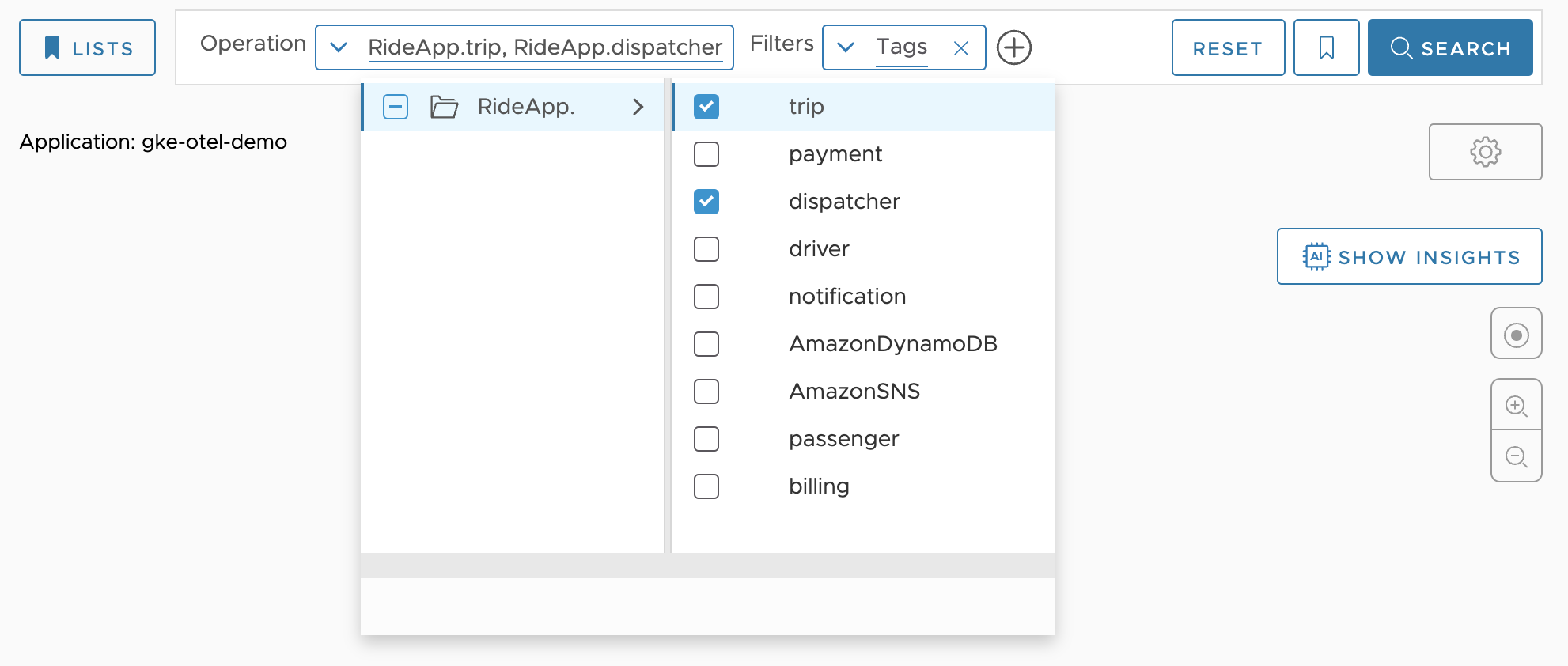Check the passenger checkbox

click(x=706, y=438)
